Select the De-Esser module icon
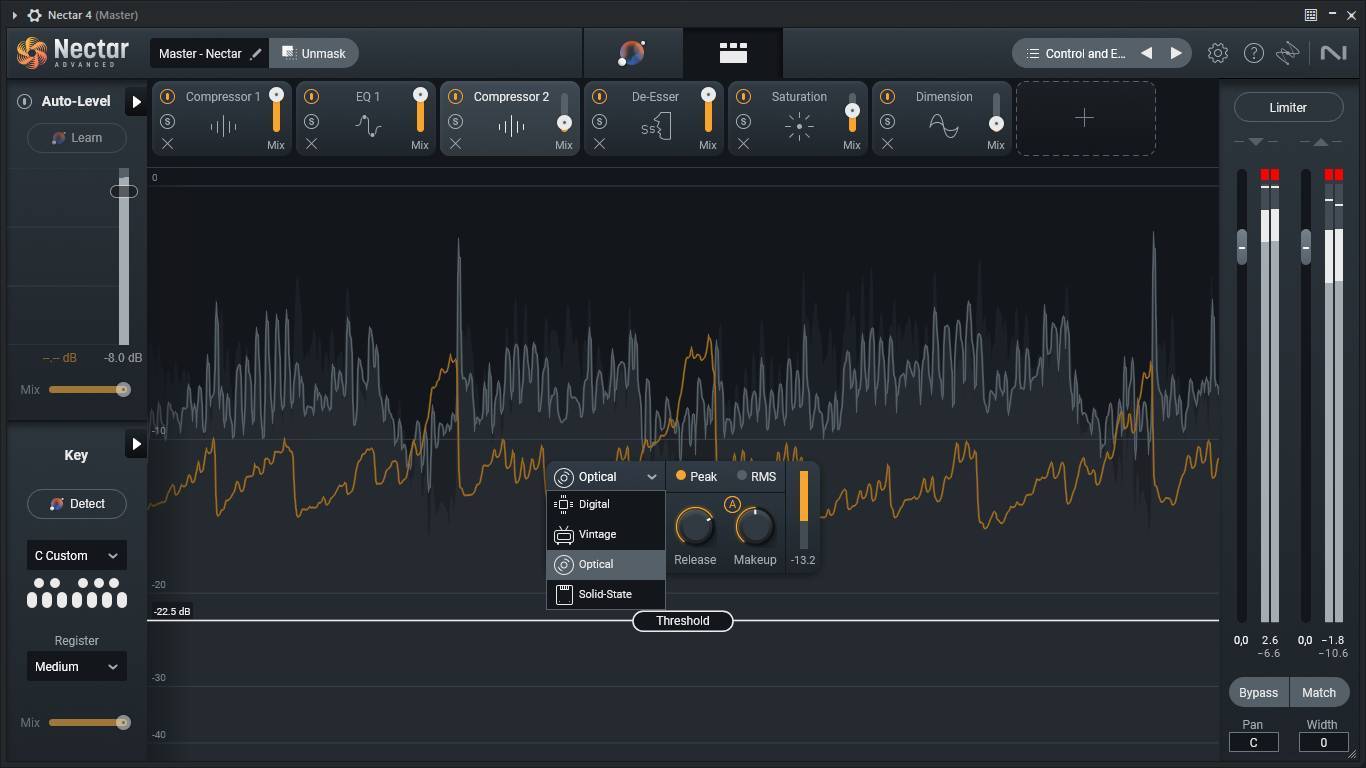Viewport: 1366px width, 768px height. (x=656, y=126)
